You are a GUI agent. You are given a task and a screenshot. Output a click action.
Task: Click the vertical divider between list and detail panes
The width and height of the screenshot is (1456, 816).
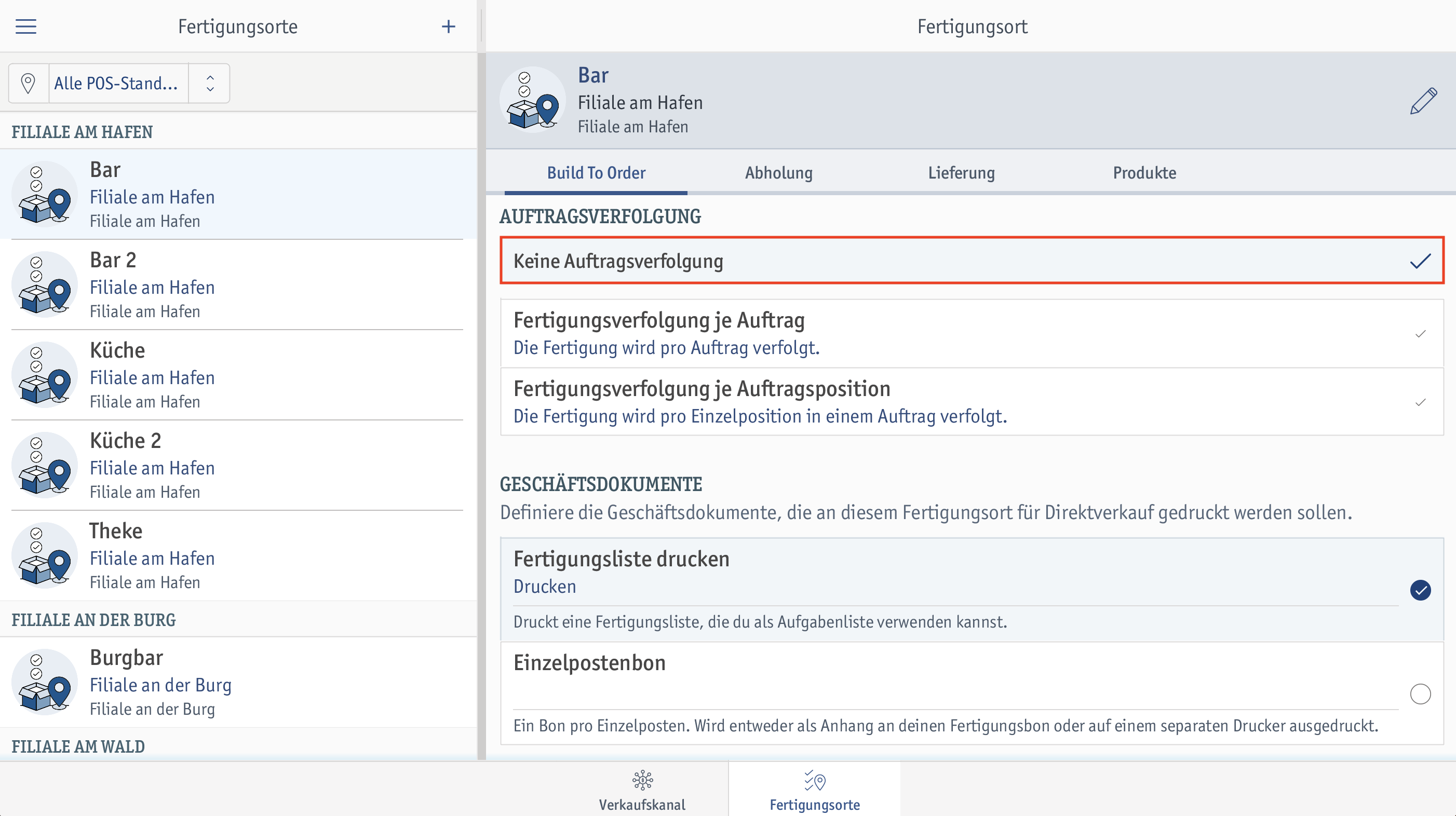[x=481, y=407]
